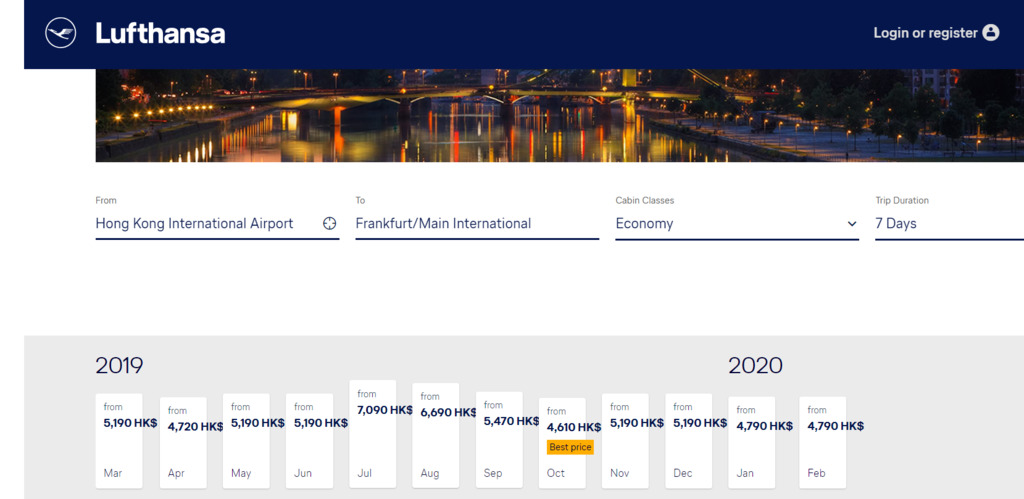Viewport: 1024px width, 499px height.
Task: Select the April 4,720 HK$ bar
Action: click(x=183, y=443)
